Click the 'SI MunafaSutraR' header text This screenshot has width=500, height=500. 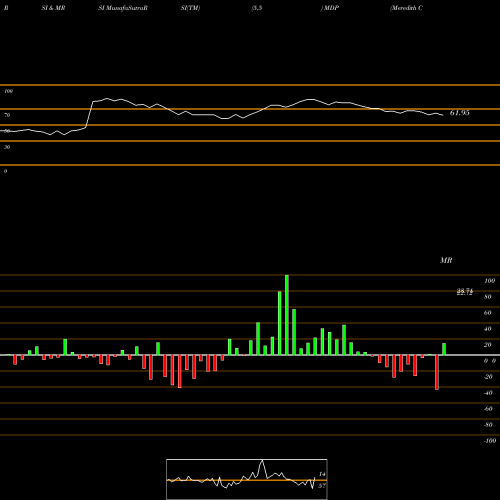point(123,8)
